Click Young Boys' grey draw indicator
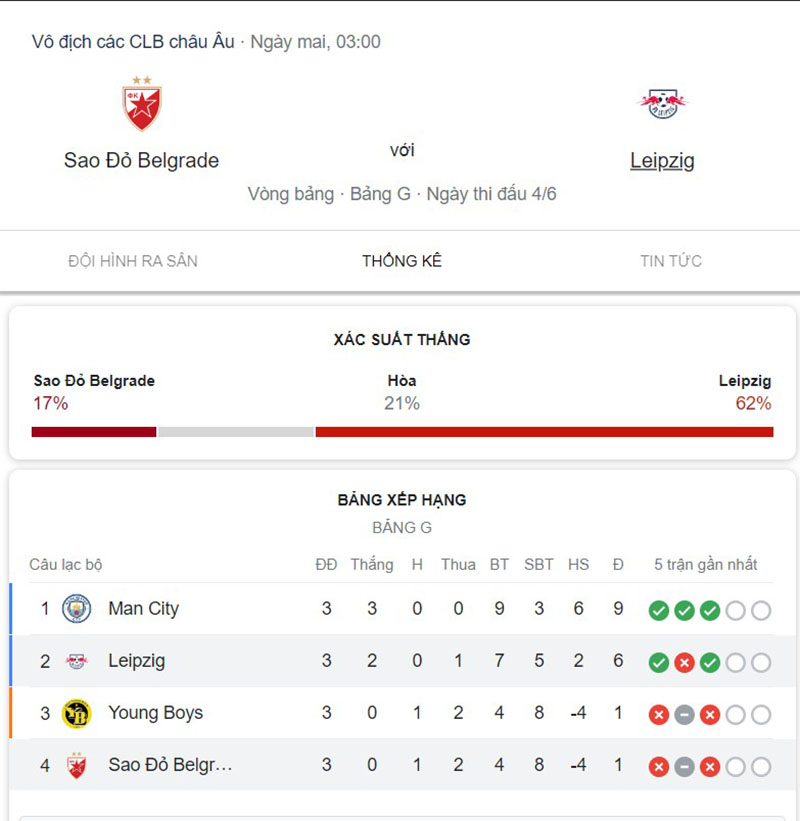This screenshot has height=821, width=800. pos(684,714)
